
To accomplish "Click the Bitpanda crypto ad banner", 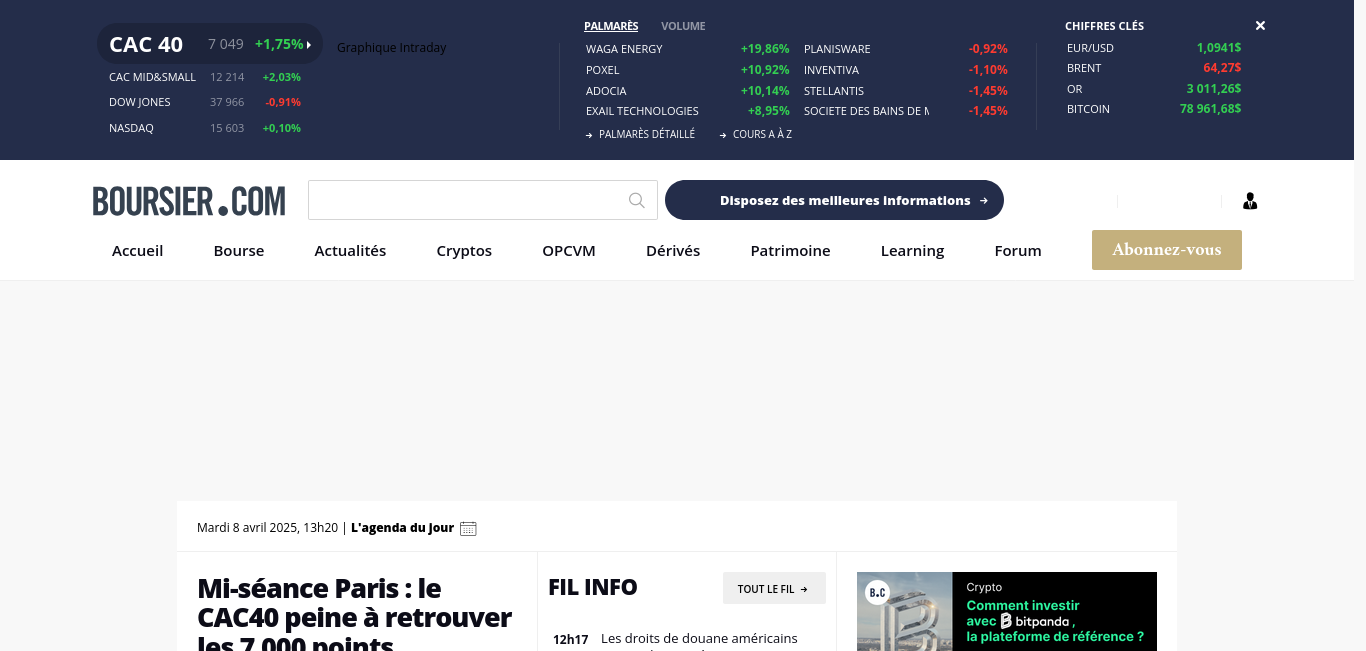I will (1007, 611).
